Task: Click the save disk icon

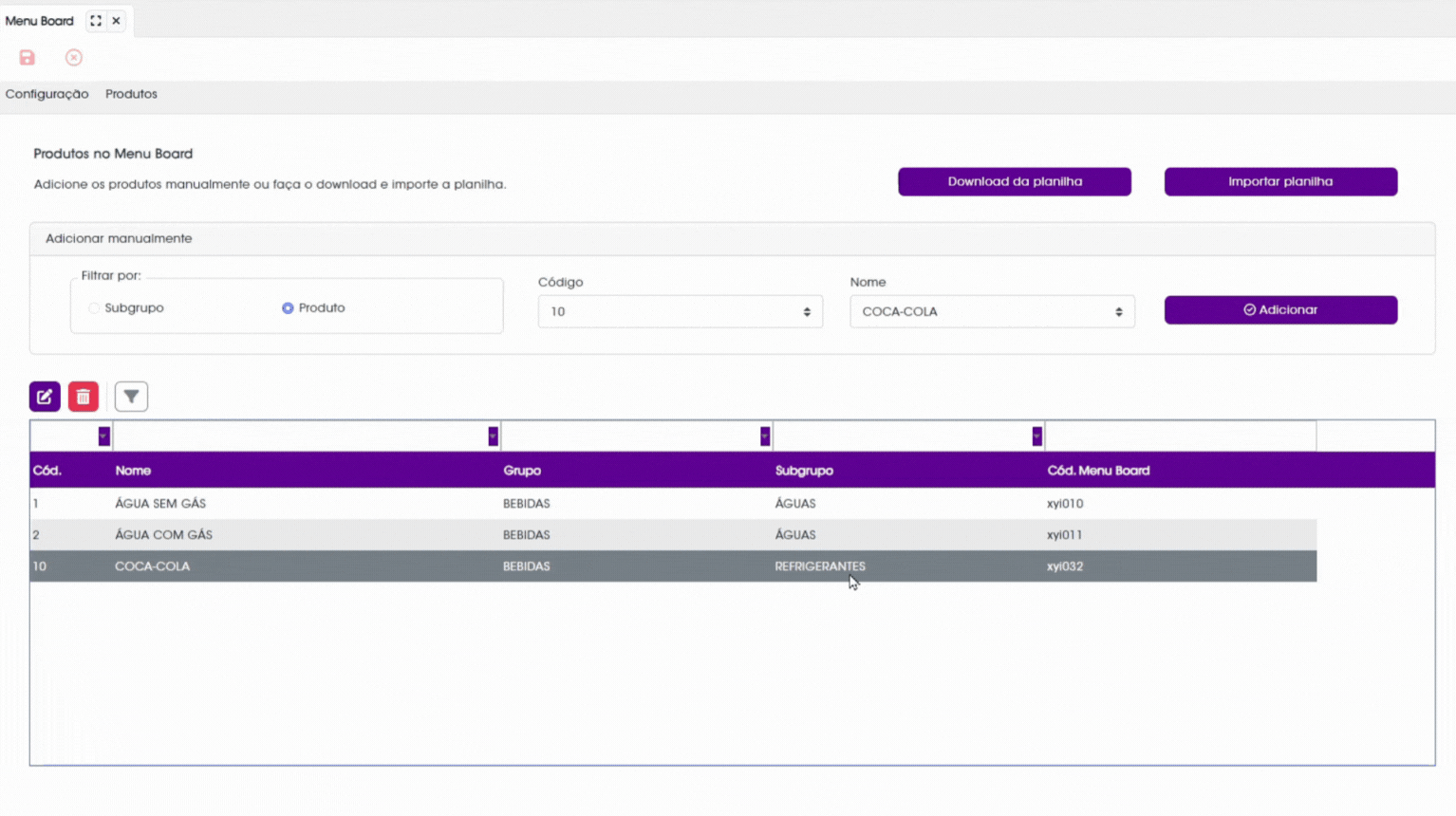Action: tap(28, 58)
